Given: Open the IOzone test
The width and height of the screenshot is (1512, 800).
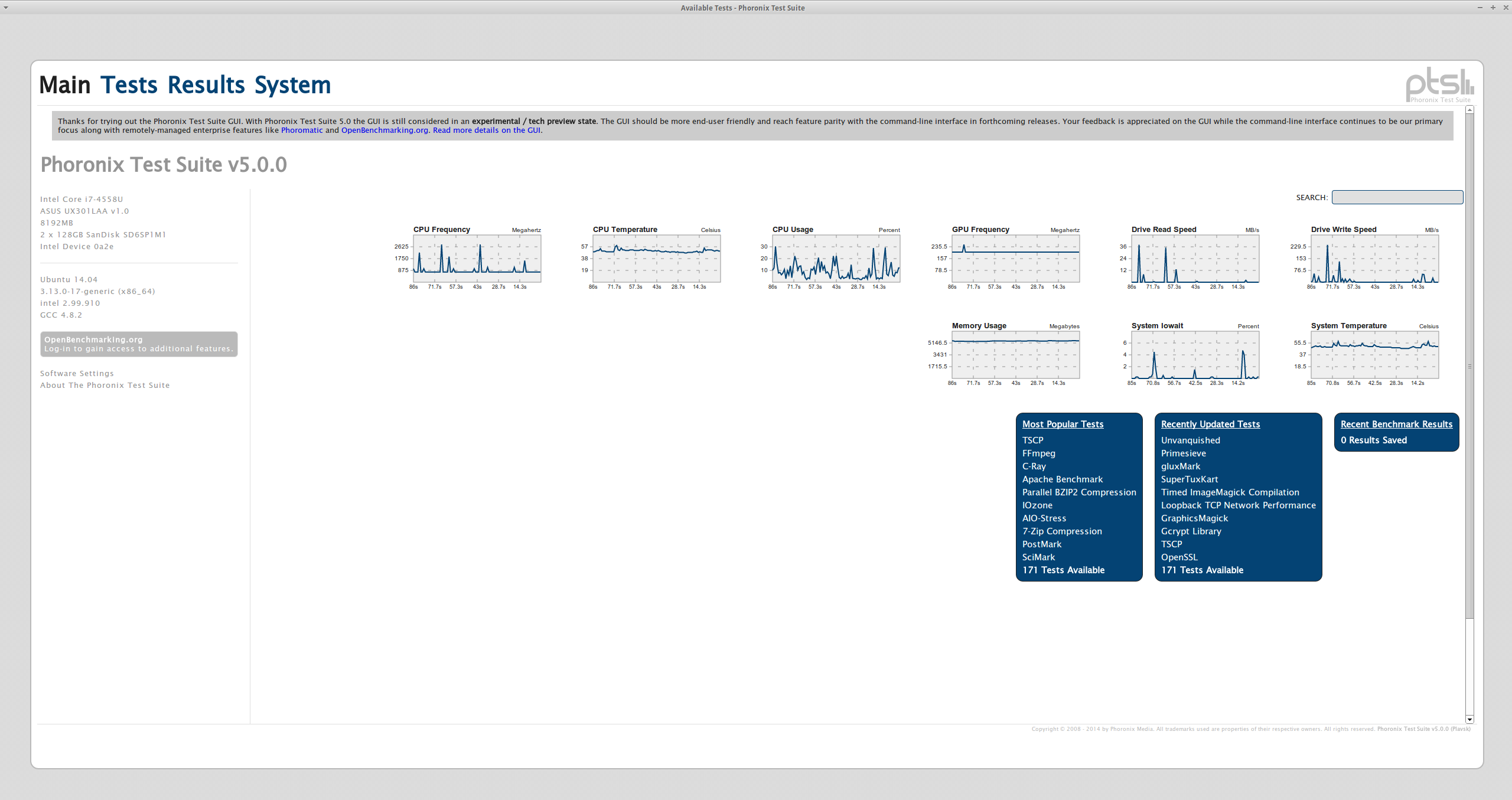Looking at the screenshot, I should click(x=1037, y=505).
